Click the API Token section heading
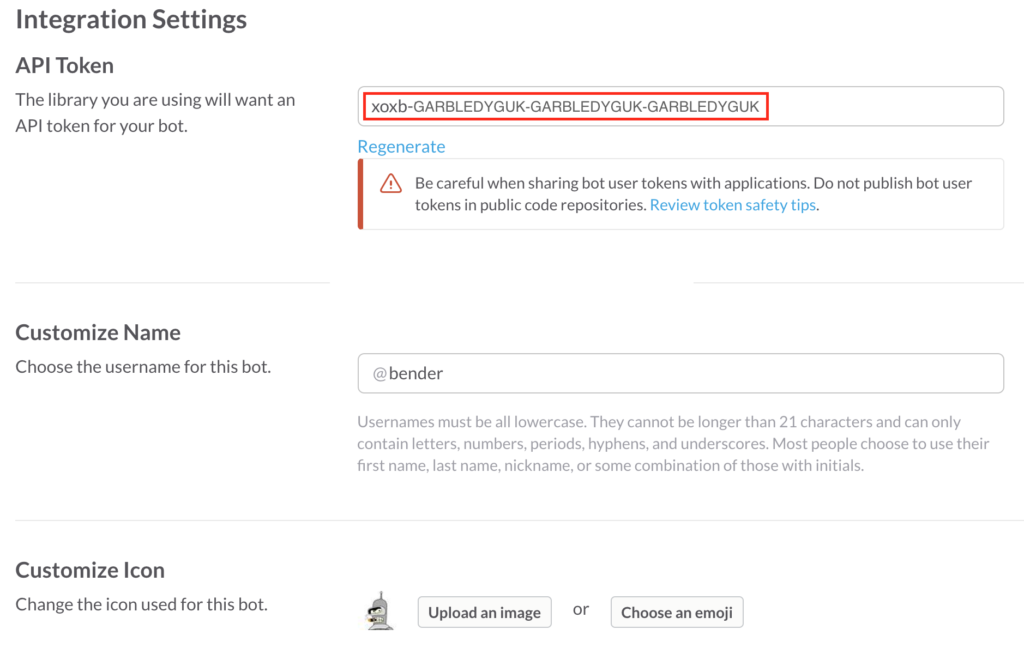 (x=65, y=66)
